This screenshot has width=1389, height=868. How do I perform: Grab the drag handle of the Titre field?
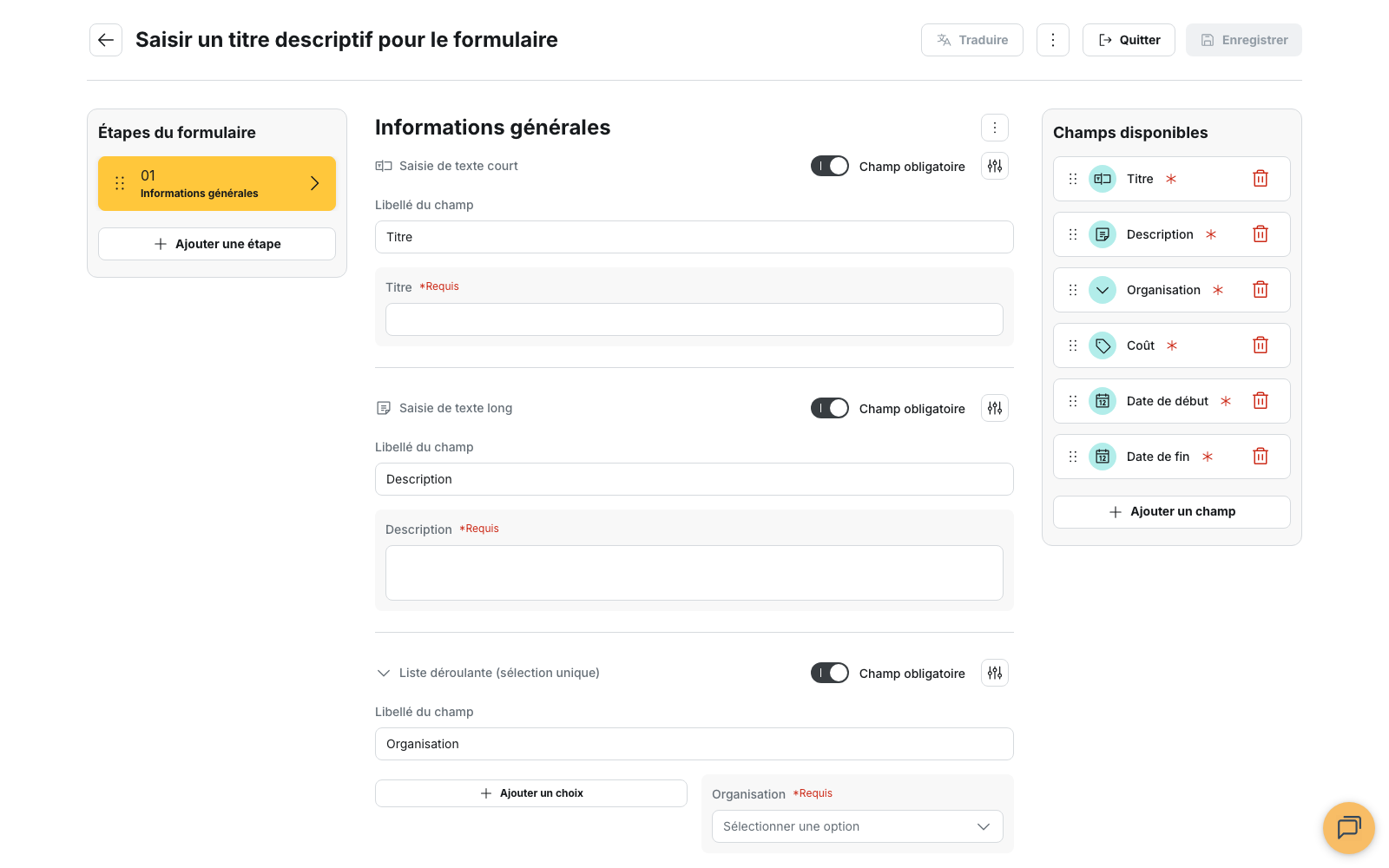[1073, 179]
